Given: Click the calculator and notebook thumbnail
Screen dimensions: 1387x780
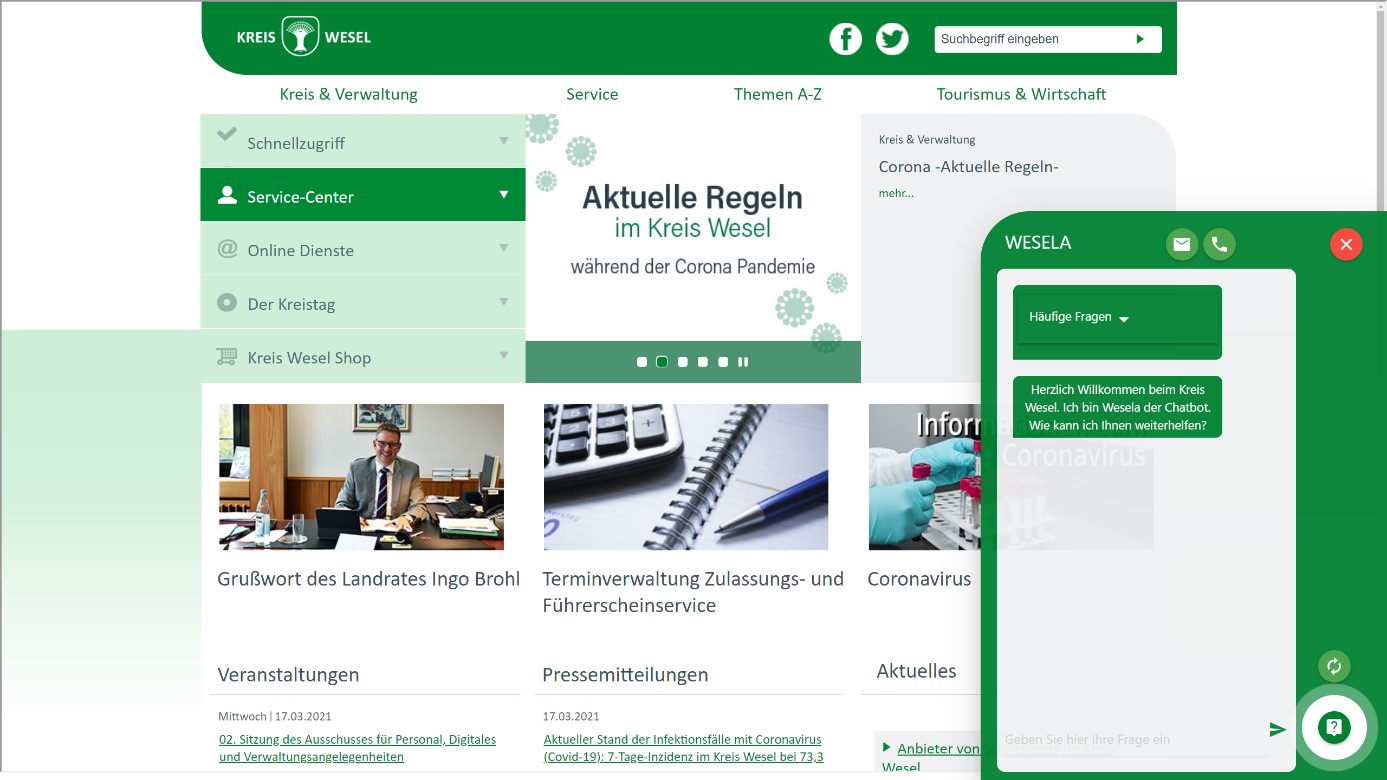Looking at the screenshot, I should click(686, 477).
